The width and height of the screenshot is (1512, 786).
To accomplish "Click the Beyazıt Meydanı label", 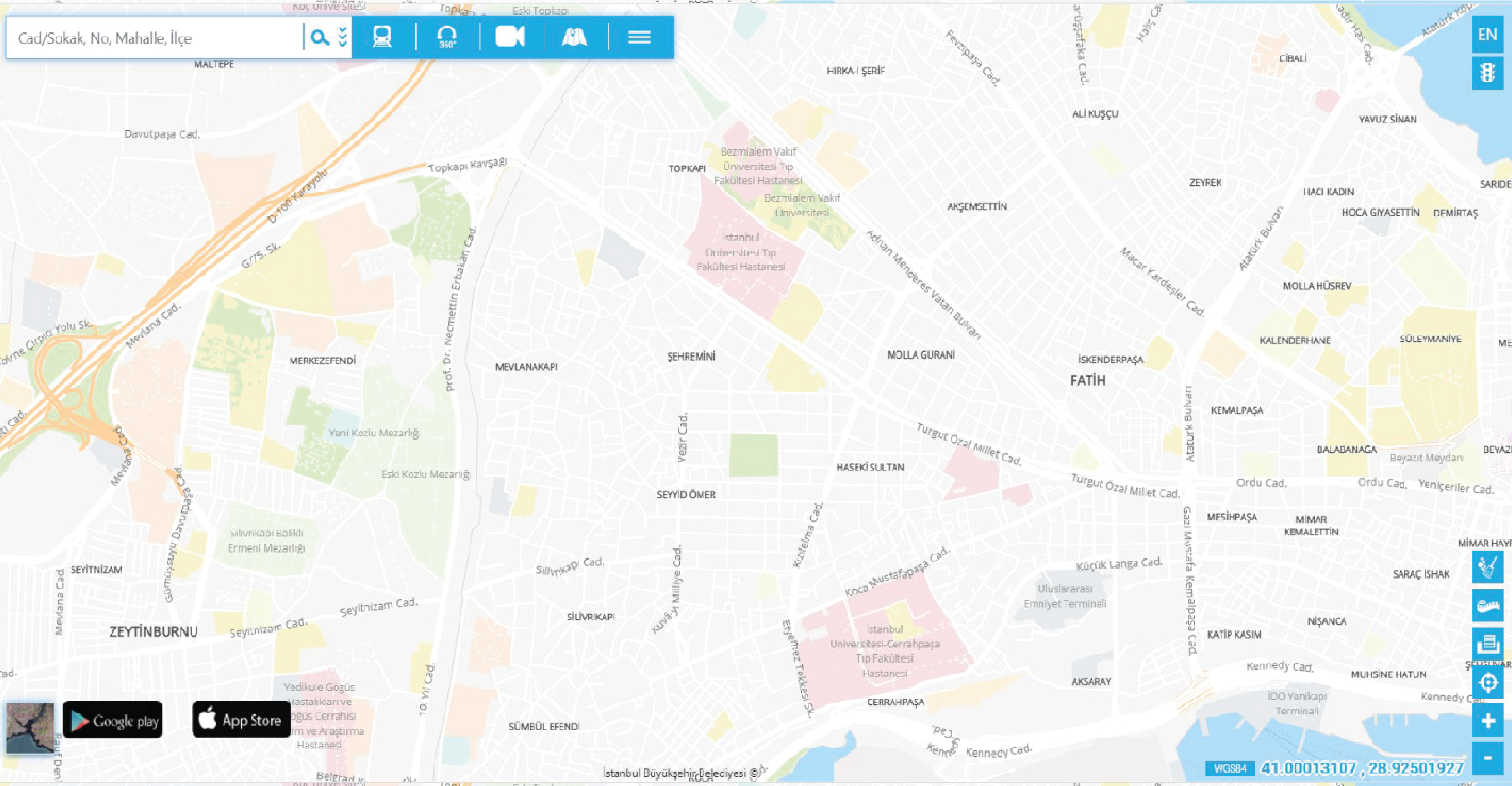I will coord(1427,458).
